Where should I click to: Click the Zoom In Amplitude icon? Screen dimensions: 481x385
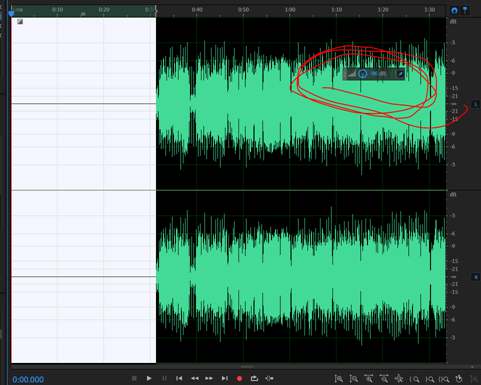click(x=339, y=379)
